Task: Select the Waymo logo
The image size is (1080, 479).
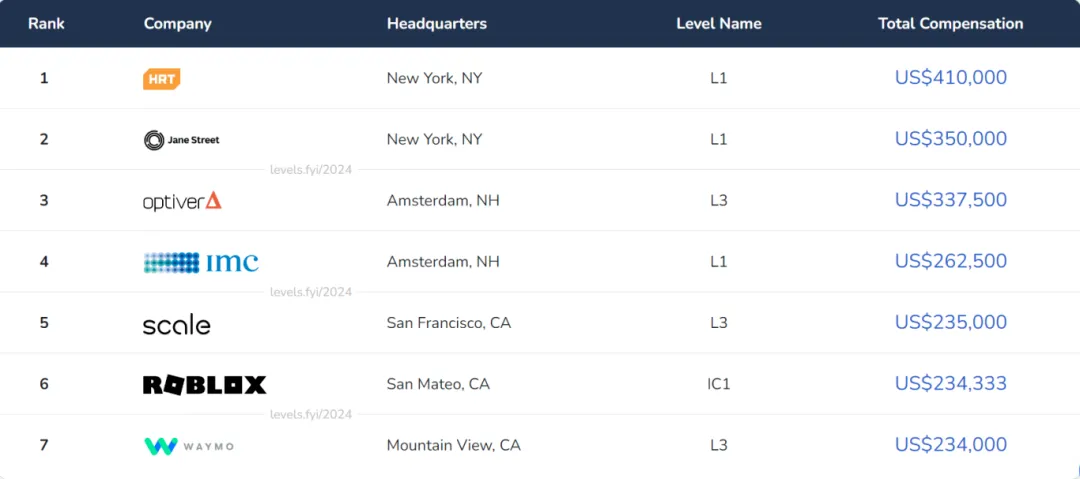Action: click(189, 446)
